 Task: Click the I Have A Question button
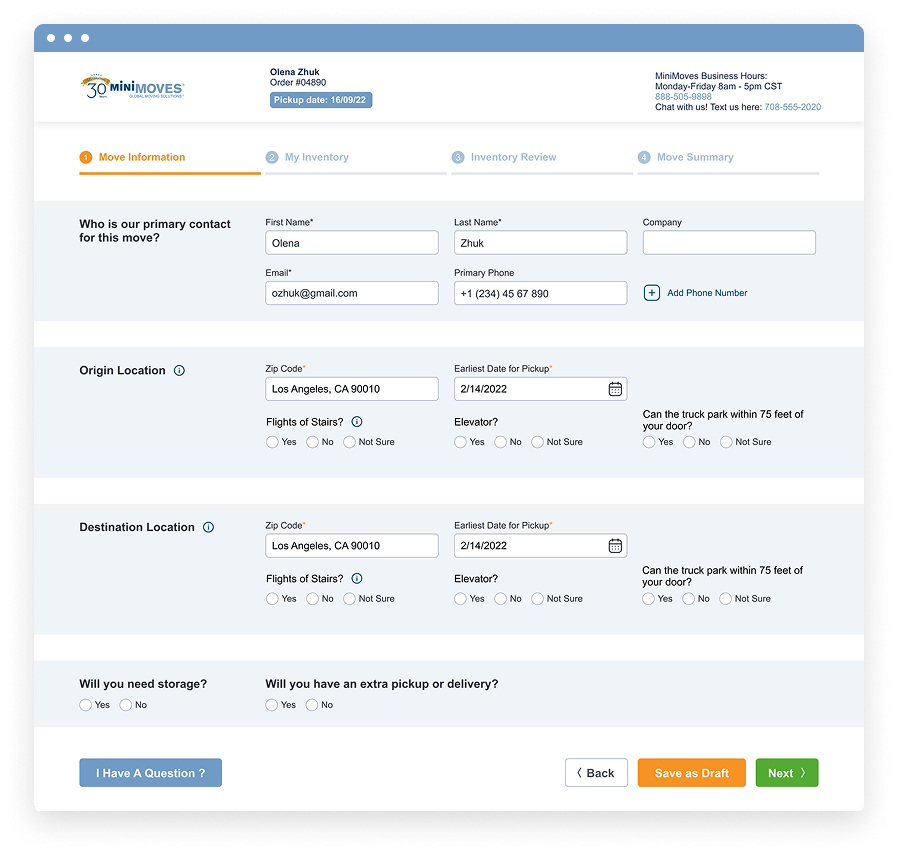coord(151,773)
